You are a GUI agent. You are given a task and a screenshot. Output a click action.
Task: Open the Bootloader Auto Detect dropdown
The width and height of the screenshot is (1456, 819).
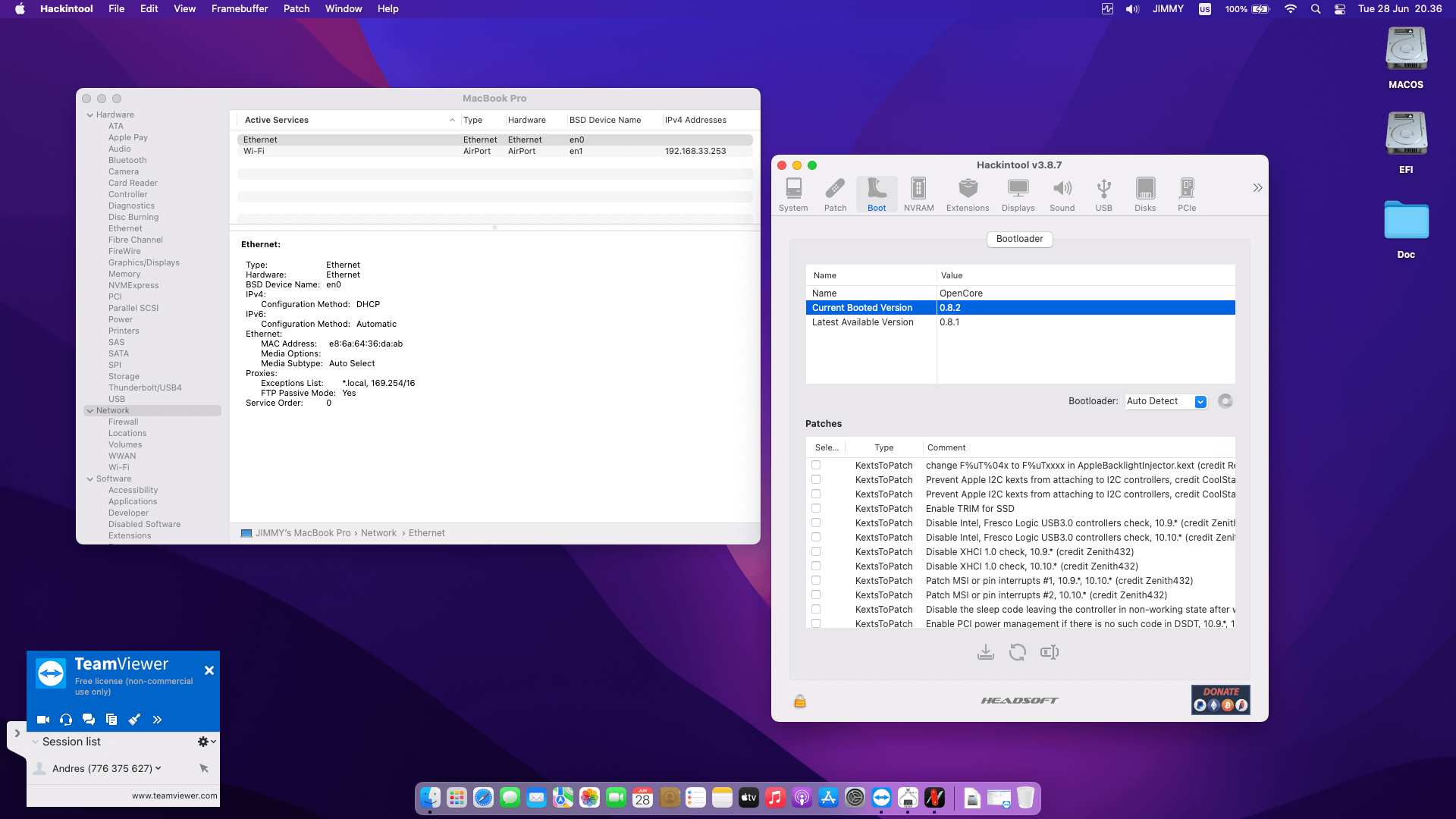pyautogui.click(x=1166, y=401)
